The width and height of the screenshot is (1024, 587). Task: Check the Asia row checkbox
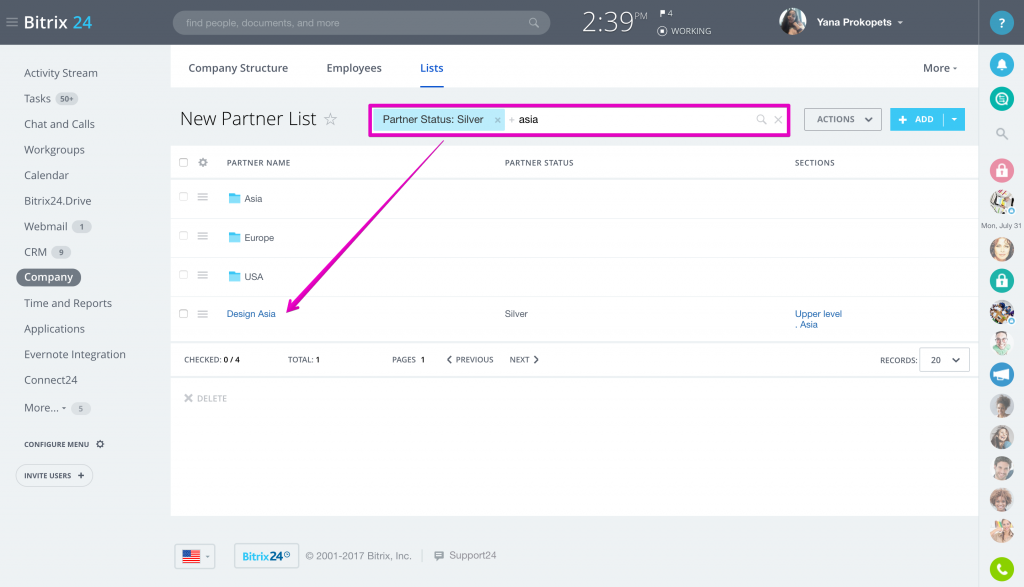[184, 197]
